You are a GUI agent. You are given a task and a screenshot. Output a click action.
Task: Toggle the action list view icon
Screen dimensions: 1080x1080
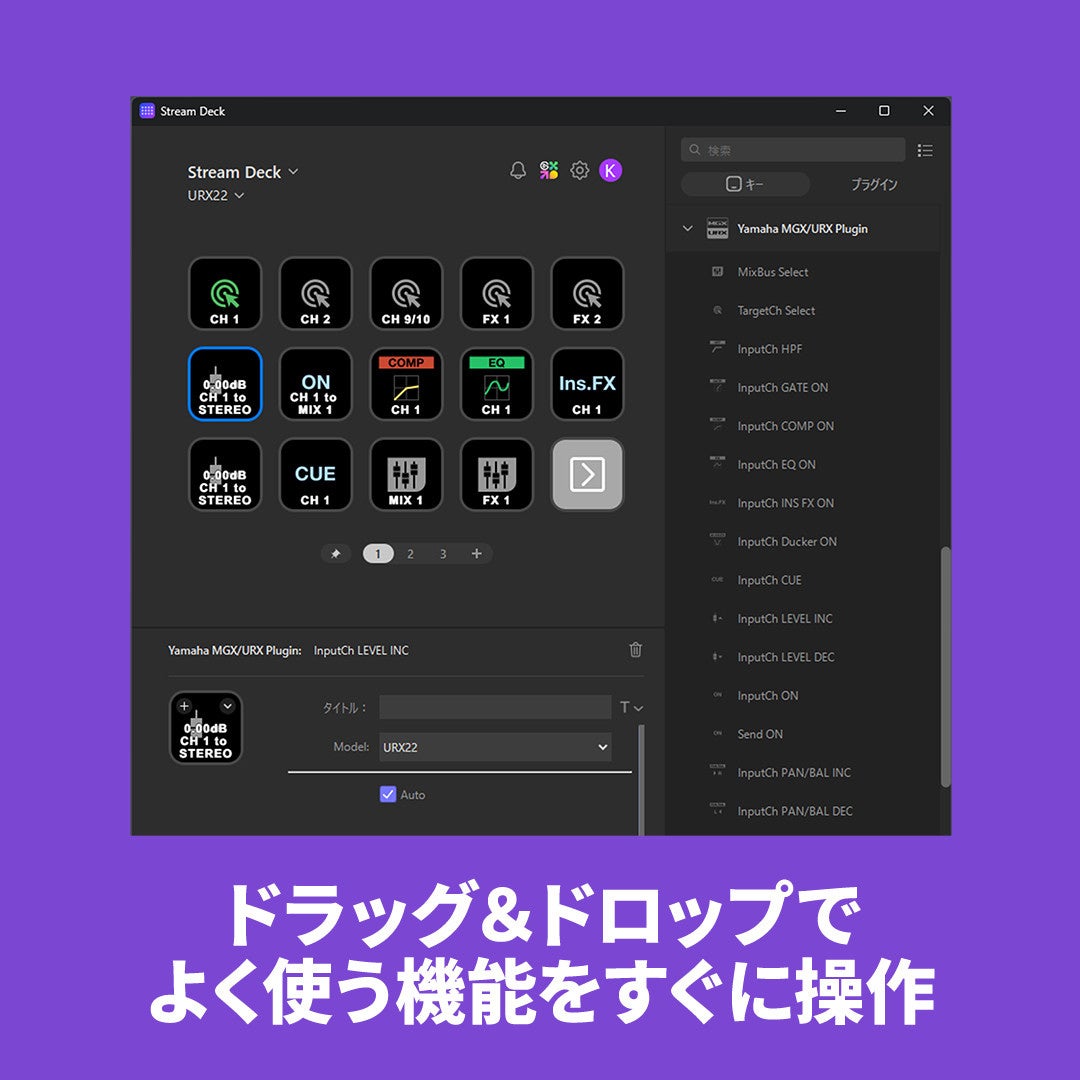[925, 150]
